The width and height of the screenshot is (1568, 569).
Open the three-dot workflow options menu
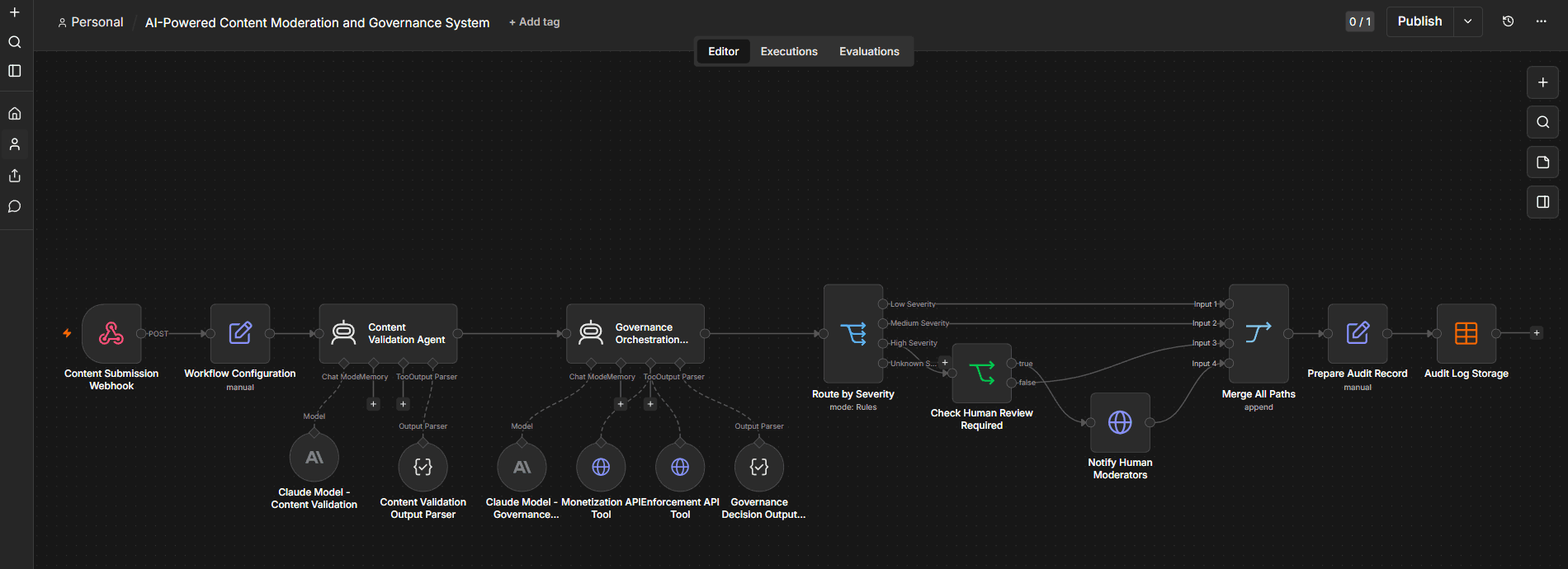click(x=1541, y=21)
